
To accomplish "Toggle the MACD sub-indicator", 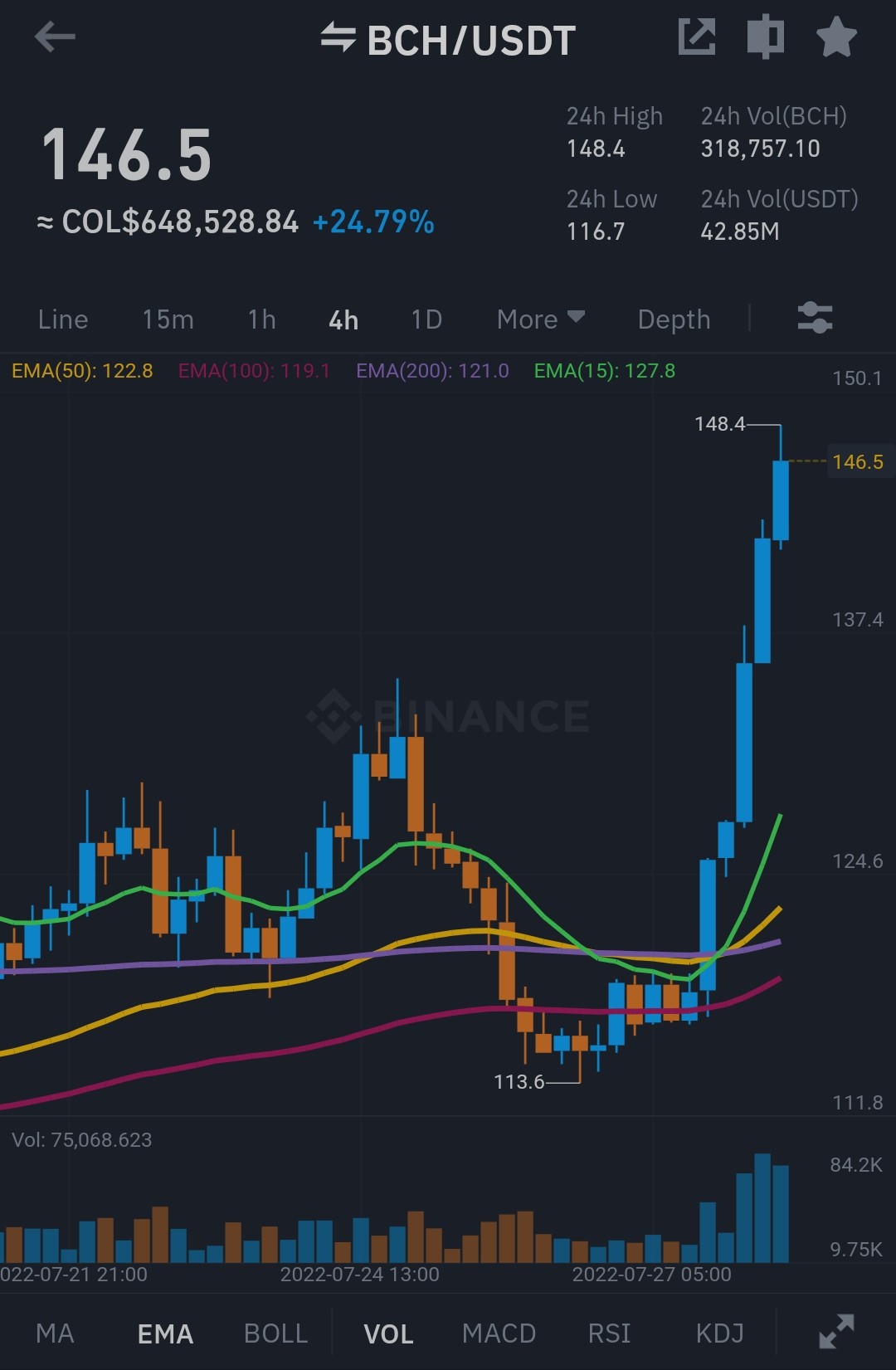I will [499, 1333].
